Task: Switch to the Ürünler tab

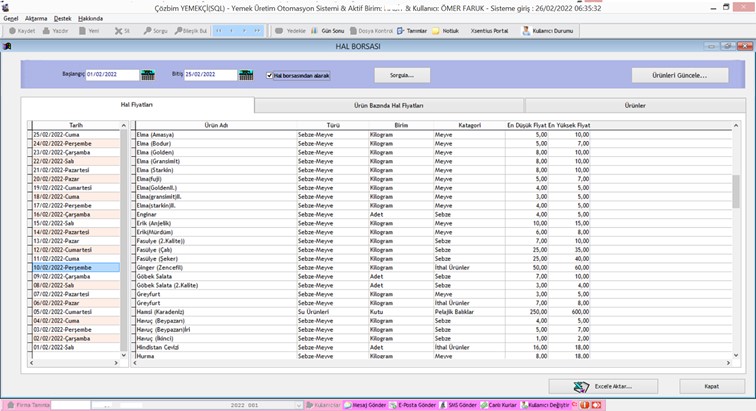Action: pyautogui.click(x=634, y=105)
